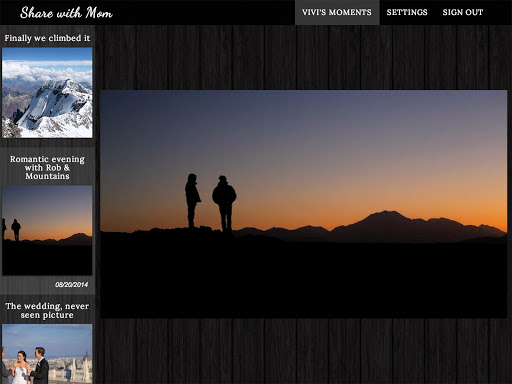Click the Share with Mom logo
The width and height of the screenshot is (512, 384).
point(66,13)
